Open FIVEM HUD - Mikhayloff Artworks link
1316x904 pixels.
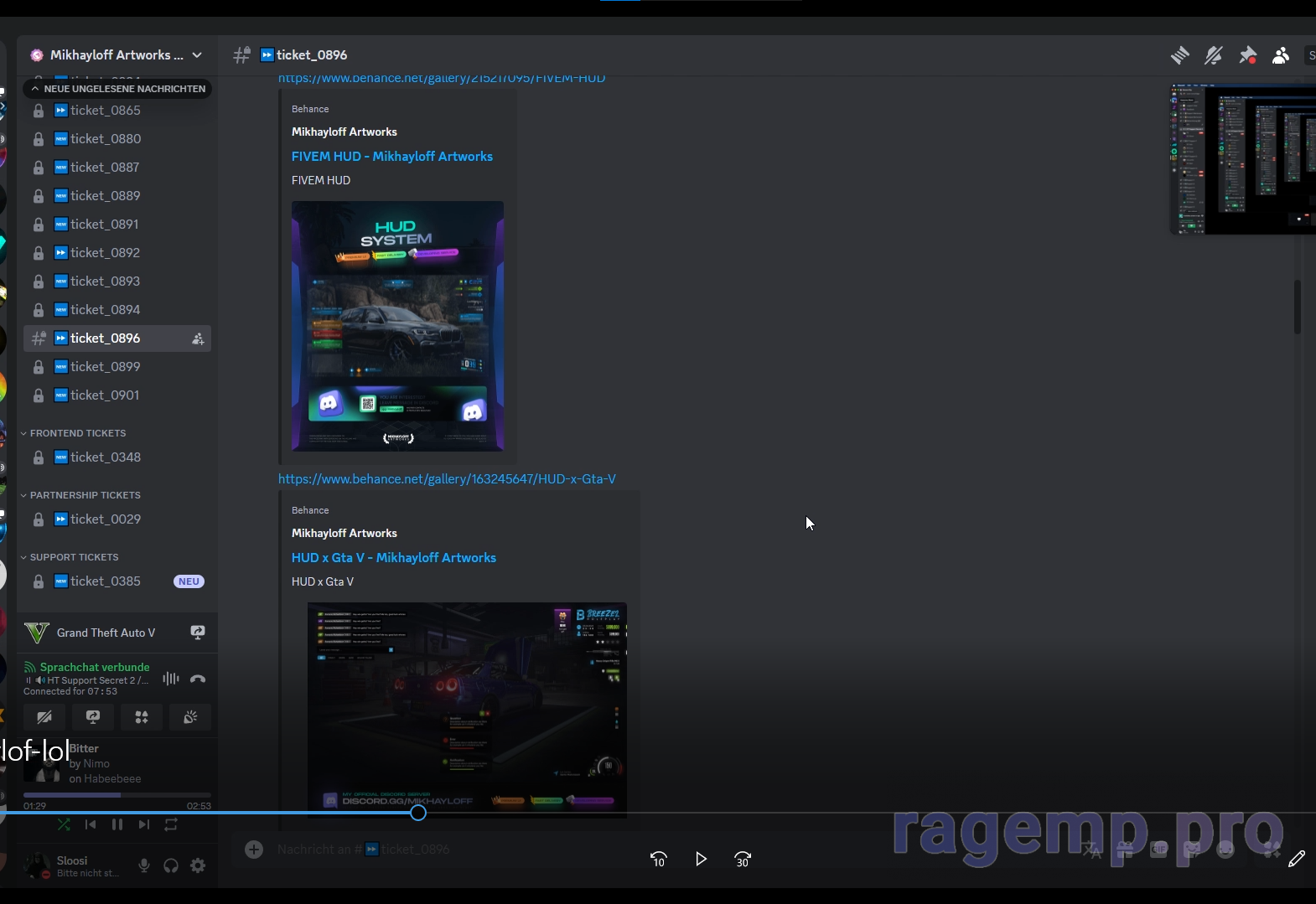click(392, 157)
